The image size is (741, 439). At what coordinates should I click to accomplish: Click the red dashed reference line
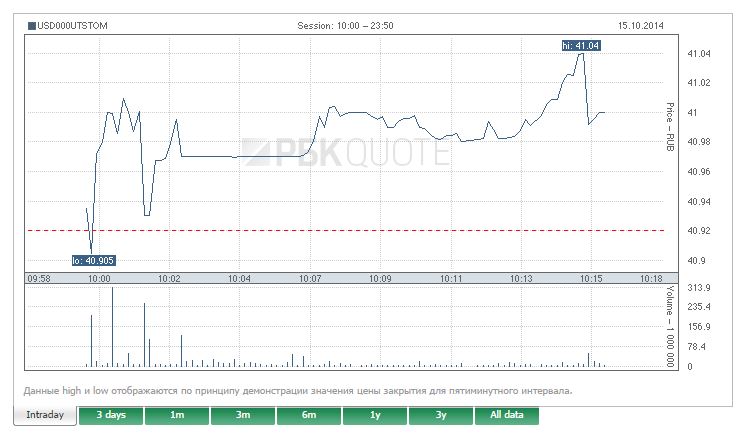pos(400,230)
